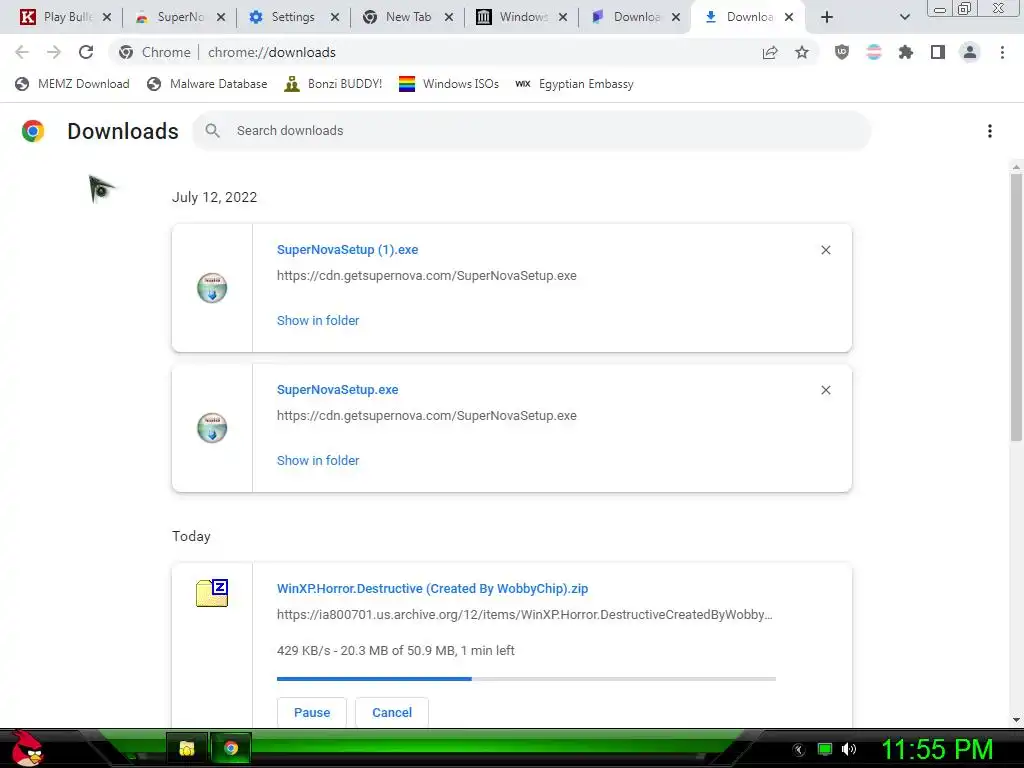Open Chrome's three-dot main menu
Viewport: 1024px width, 768px height.
(1002, 52)
